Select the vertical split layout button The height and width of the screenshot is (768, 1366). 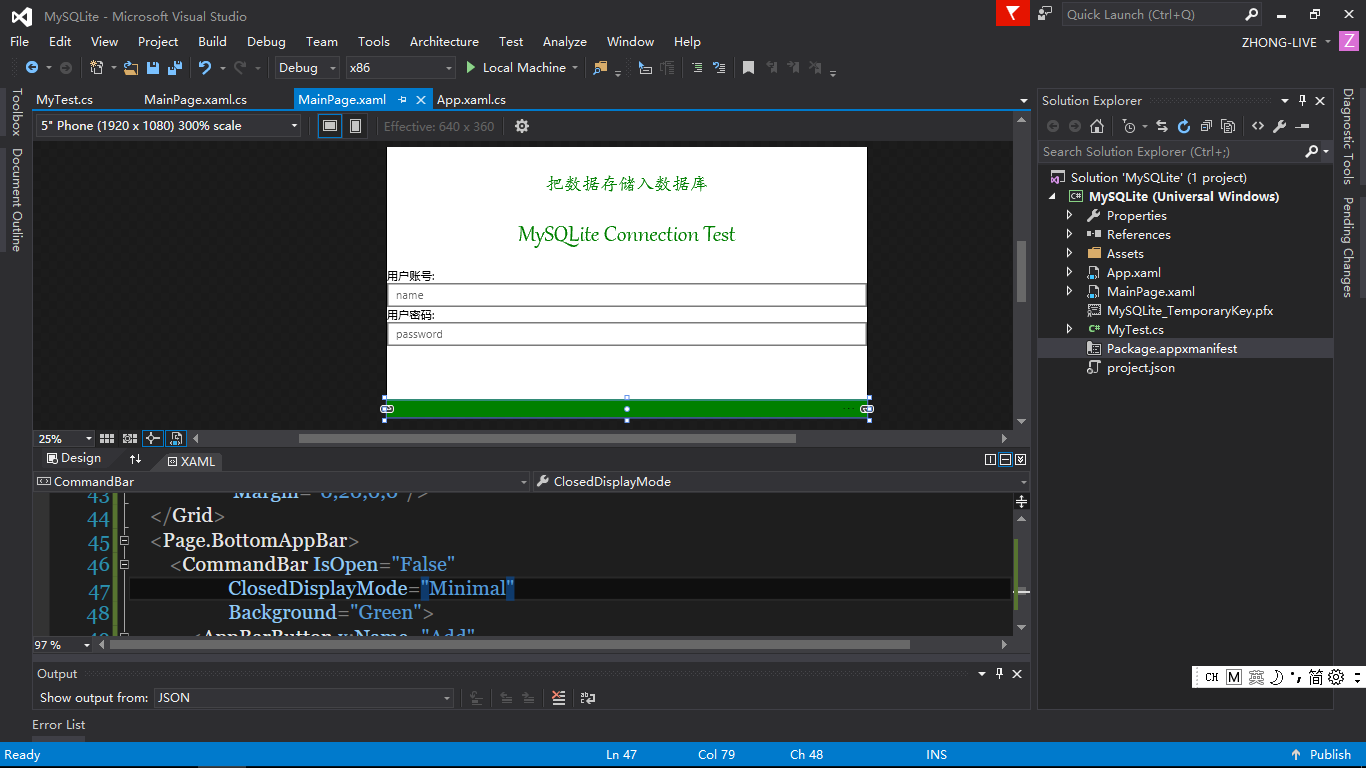(x=990, y=460)
